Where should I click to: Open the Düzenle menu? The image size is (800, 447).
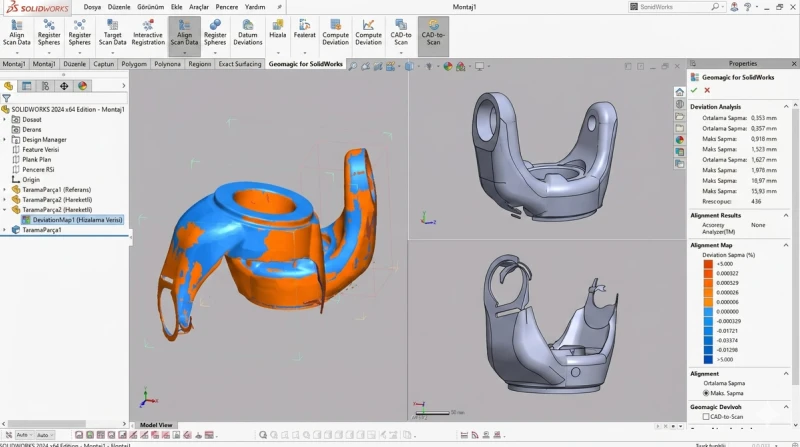click(x=119, y=7)
